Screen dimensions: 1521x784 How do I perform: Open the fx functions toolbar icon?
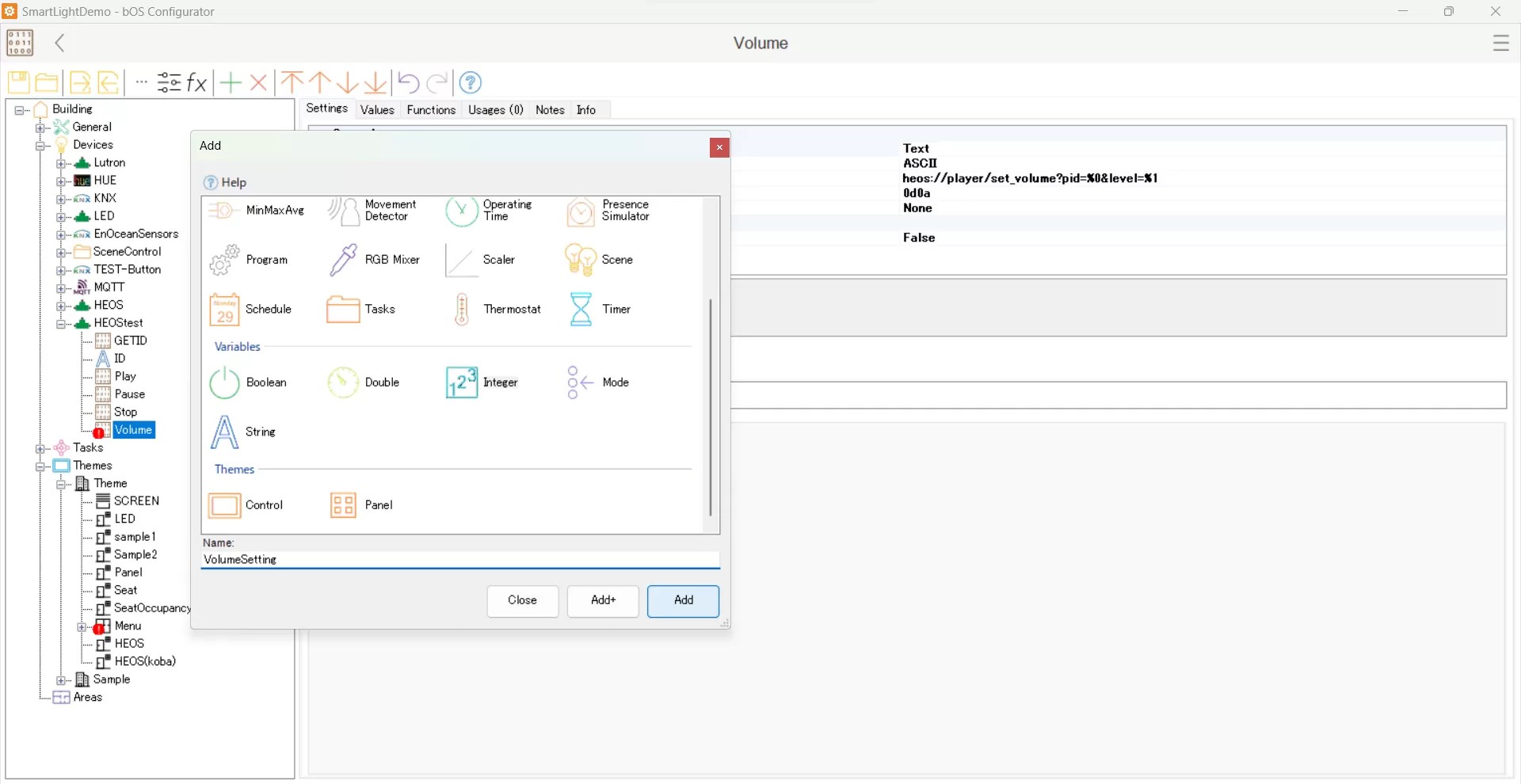click(196, 82)
